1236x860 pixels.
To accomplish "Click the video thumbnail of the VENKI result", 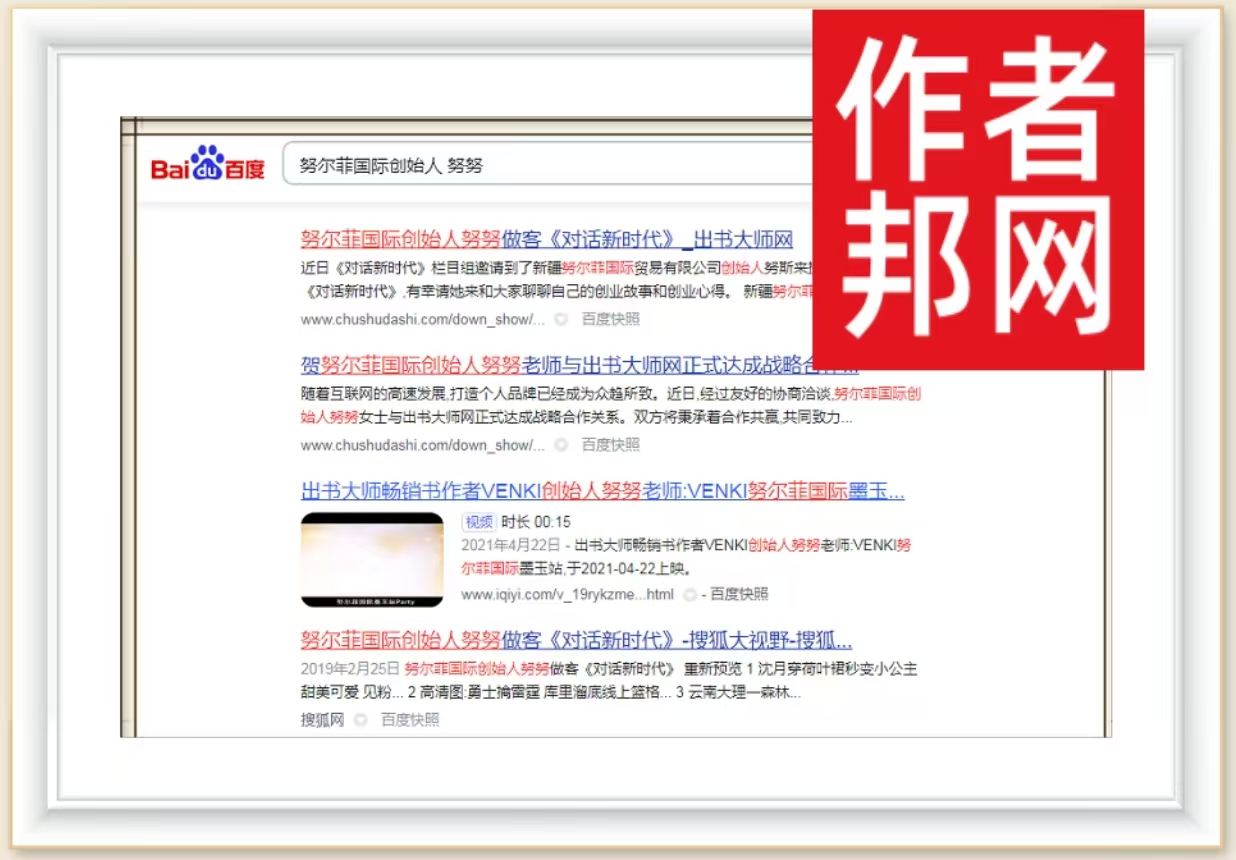I will pyautogui.click(x=372, y=559).
